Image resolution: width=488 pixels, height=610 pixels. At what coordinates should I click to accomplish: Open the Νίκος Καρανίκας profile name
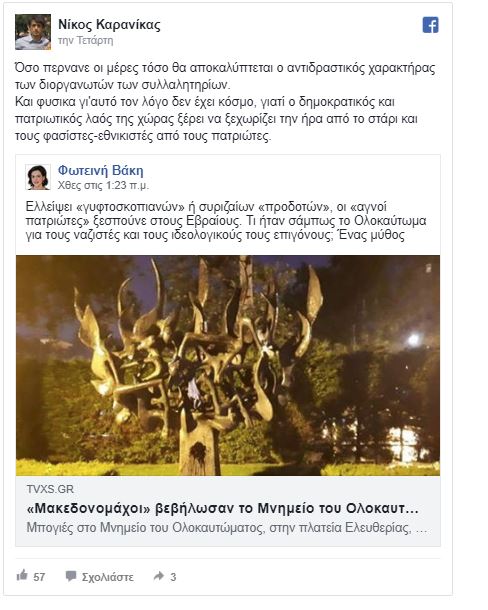[109, 25]
